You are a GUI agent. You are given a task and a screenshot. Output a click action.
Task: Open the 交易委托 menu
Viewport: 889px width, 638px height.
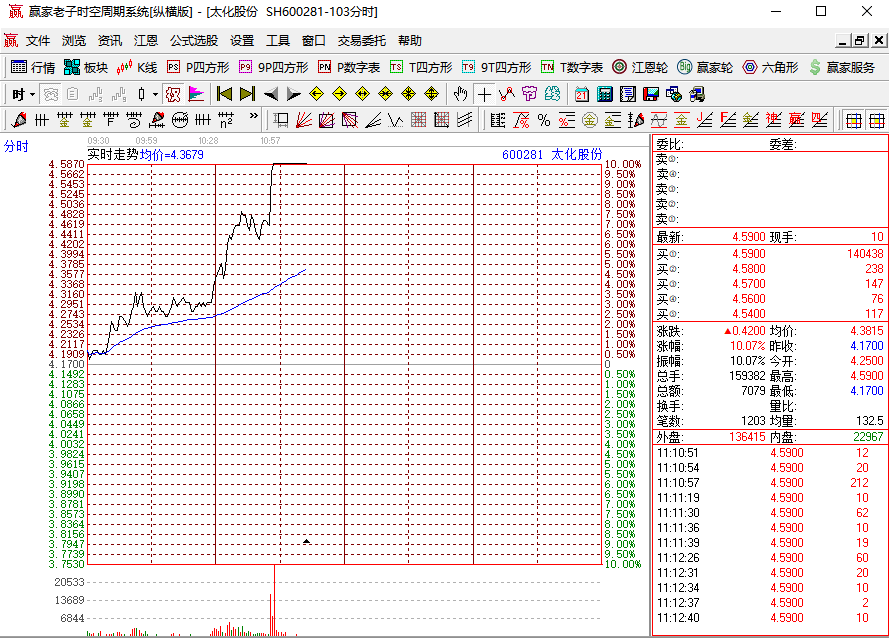point(362,41)
